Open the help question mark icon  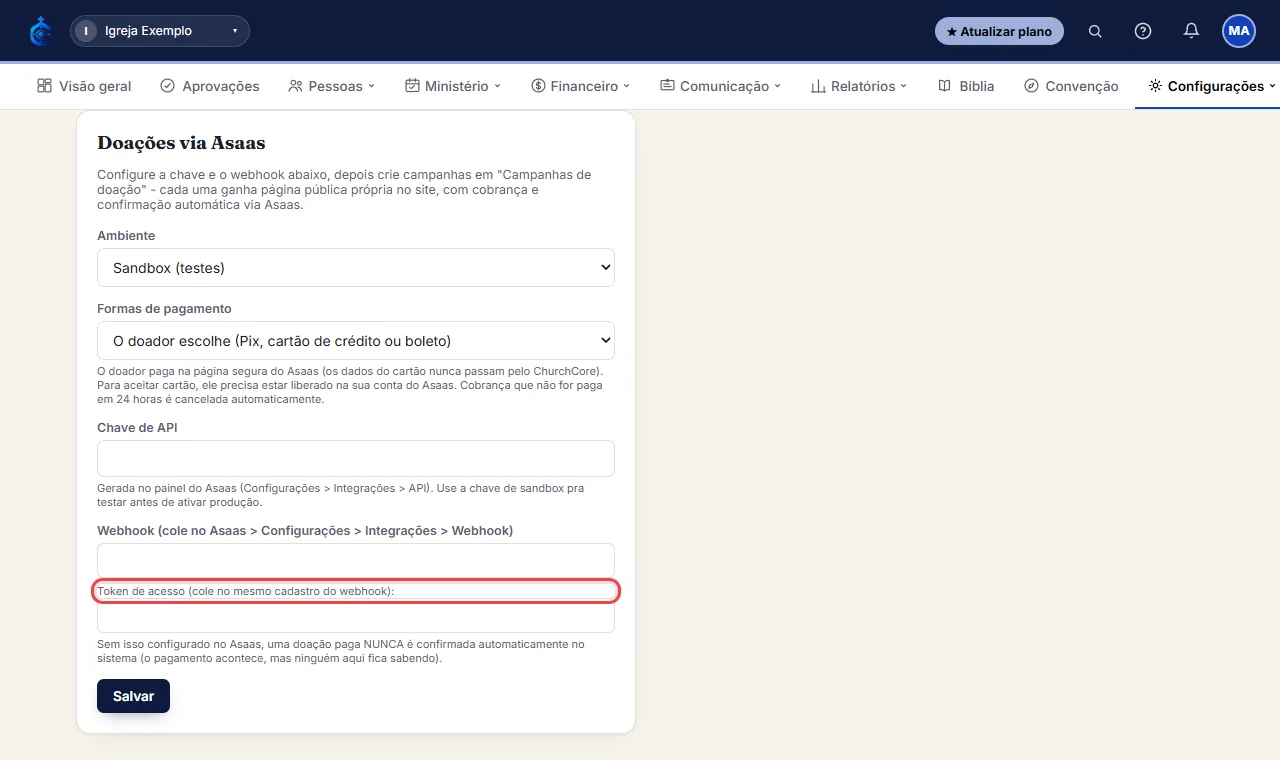tap(1143, 31)
